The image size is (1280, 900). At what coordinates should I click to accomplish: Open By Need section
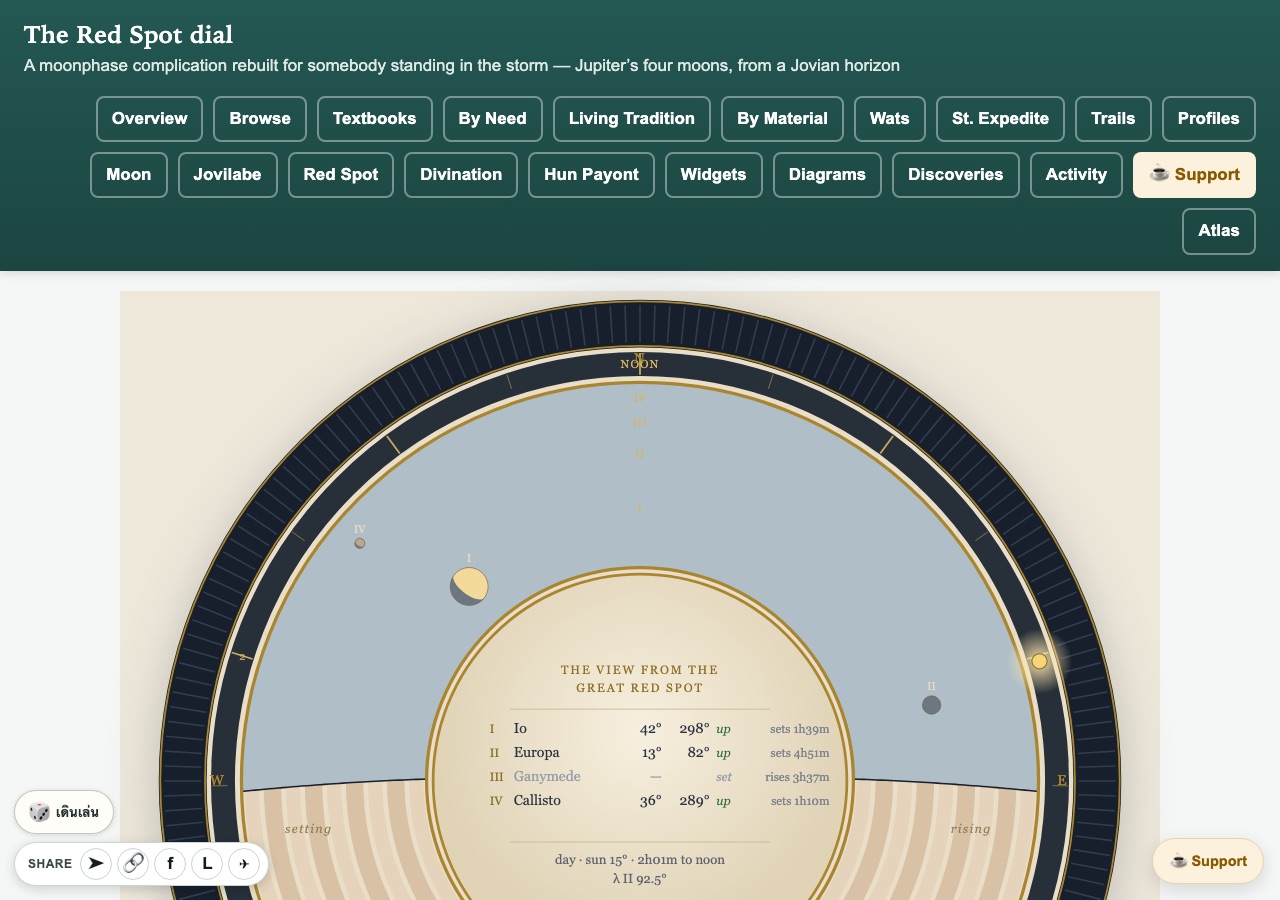[x=493, y=119]
